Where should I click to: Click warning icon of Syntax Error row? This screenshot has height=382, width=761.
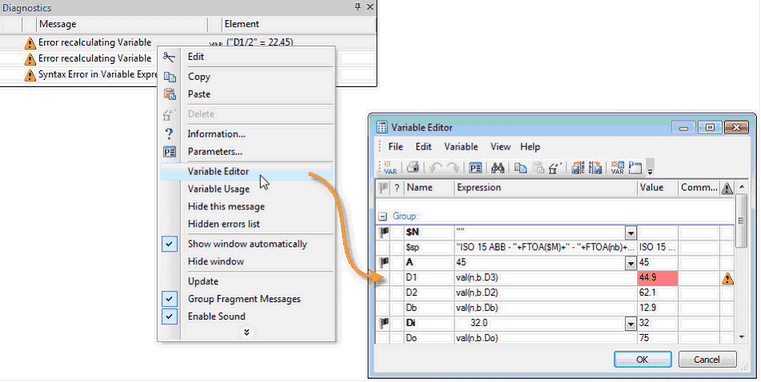click(30, 76)
